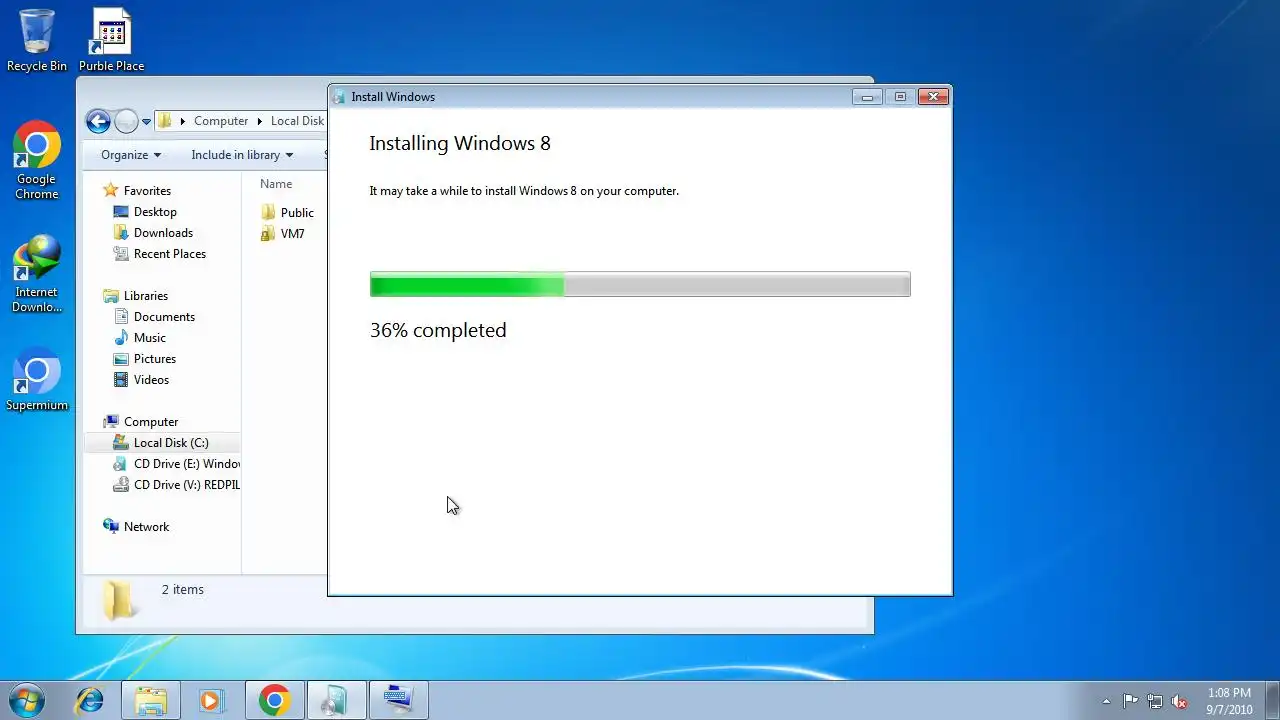Open Pictures library

click(x=155, y=359)
